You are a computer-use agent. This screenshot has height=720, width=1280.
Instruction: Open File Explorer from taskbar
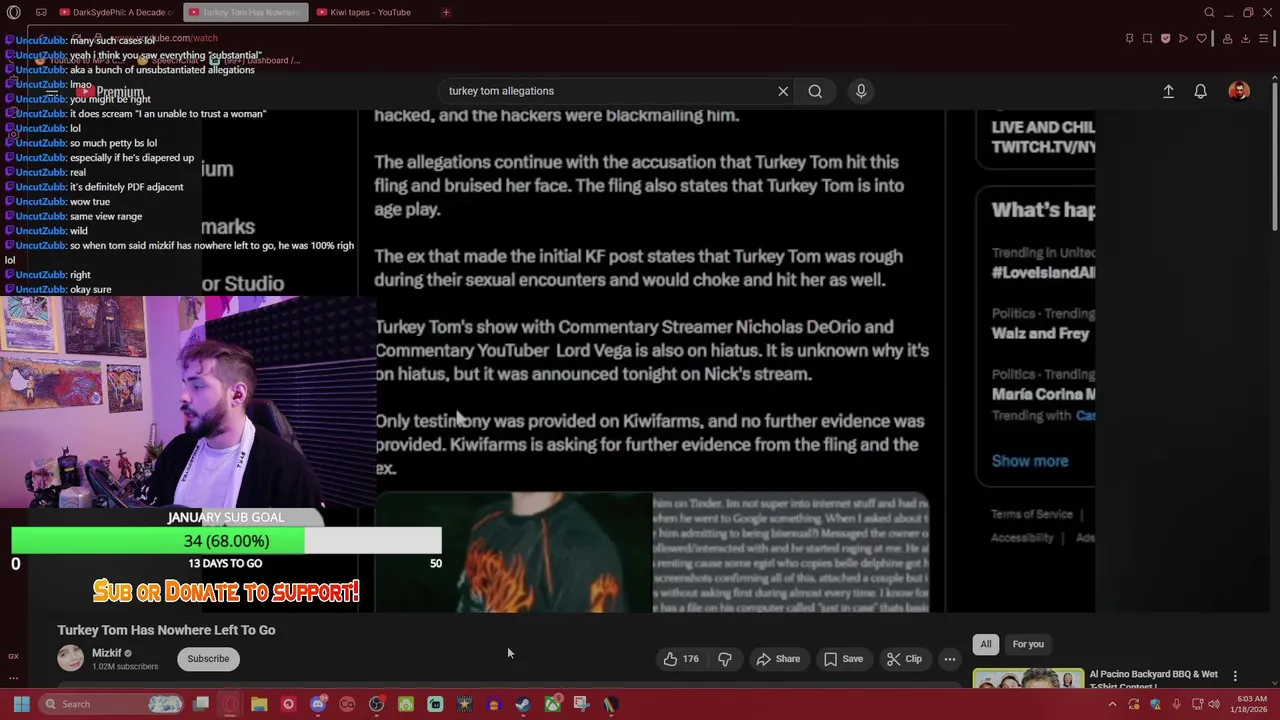click(259, 704)
